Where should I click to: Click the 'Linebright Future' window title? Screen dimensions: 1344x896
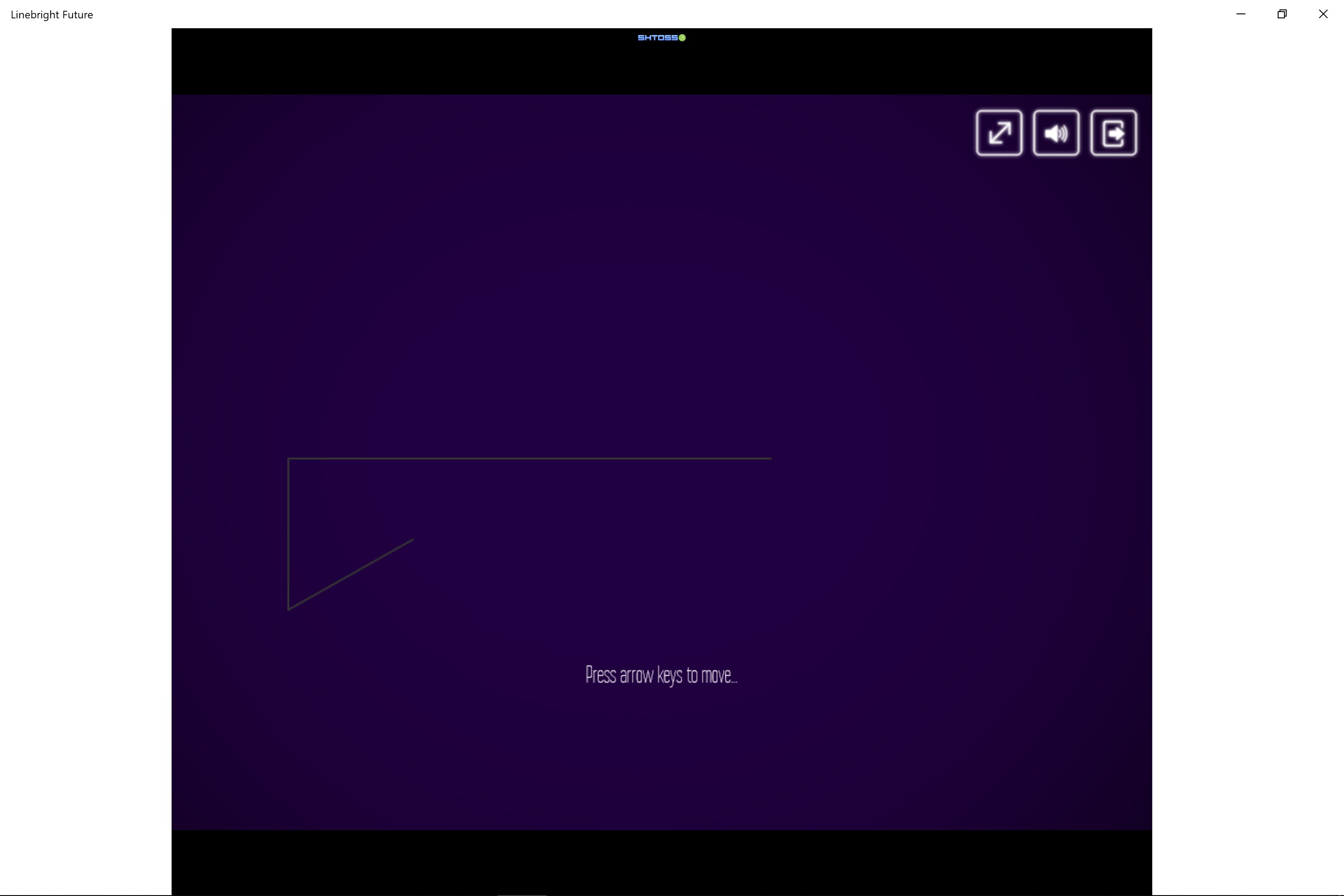coord(52,15)
